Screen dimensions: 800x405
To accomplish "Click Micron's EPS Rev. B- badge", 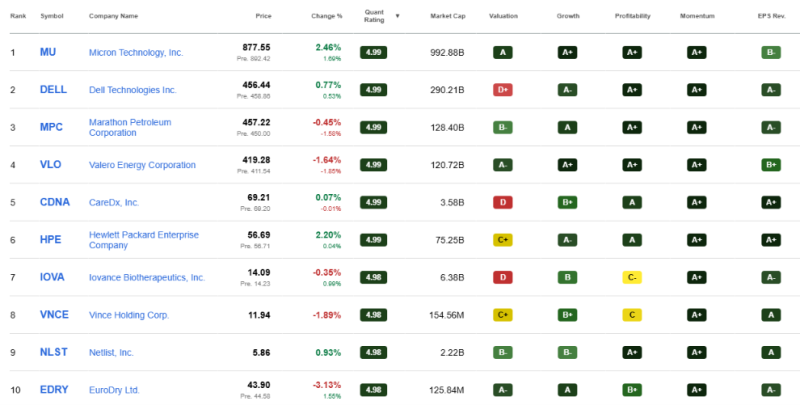I will [x=771, y=53].
